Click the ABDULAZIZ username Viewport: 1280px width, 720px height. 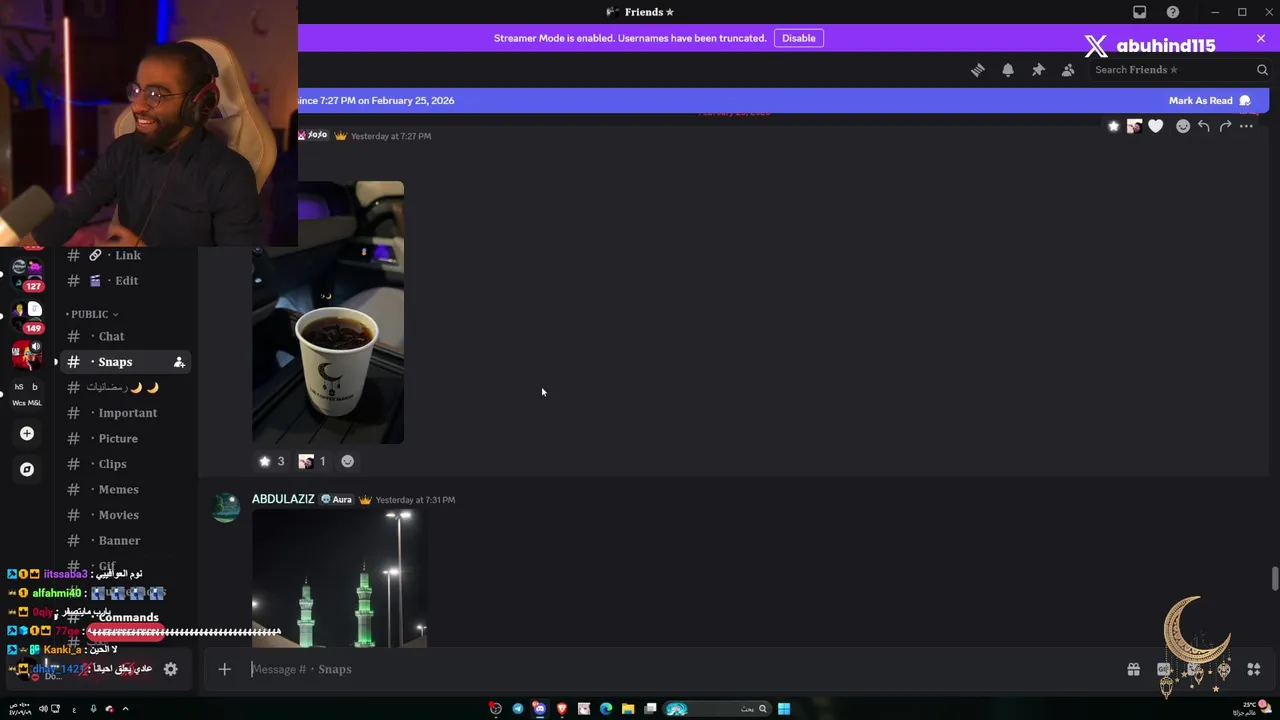pos(283,499)
